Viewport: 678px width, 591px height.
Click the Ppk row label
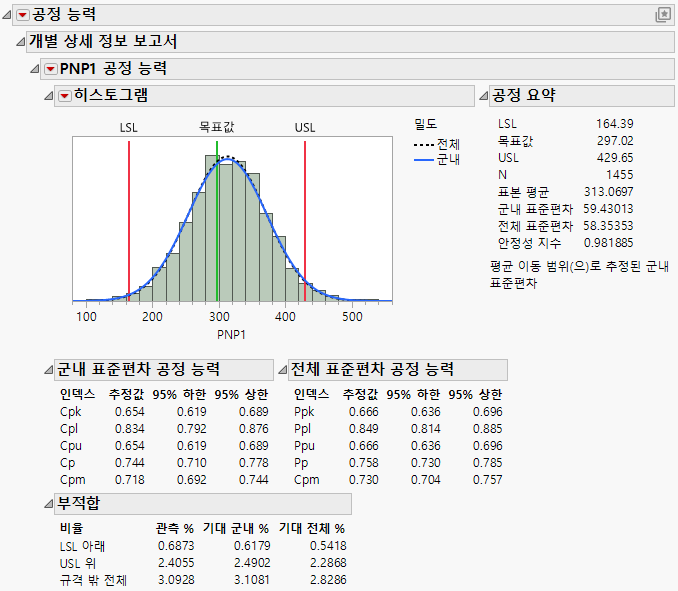coord(304,412)
